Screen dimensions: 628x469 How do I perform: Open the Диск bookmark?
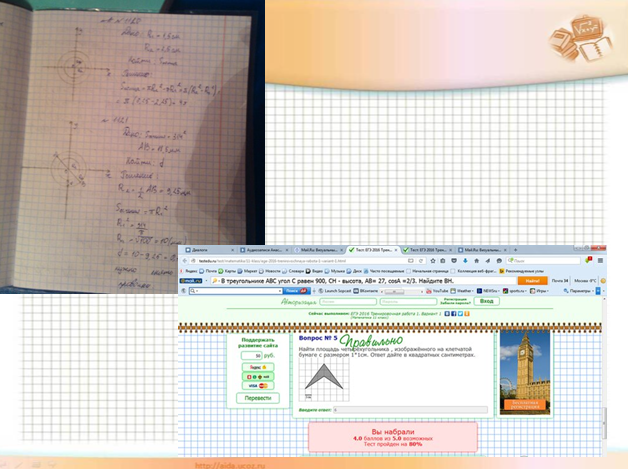(354, 271)
